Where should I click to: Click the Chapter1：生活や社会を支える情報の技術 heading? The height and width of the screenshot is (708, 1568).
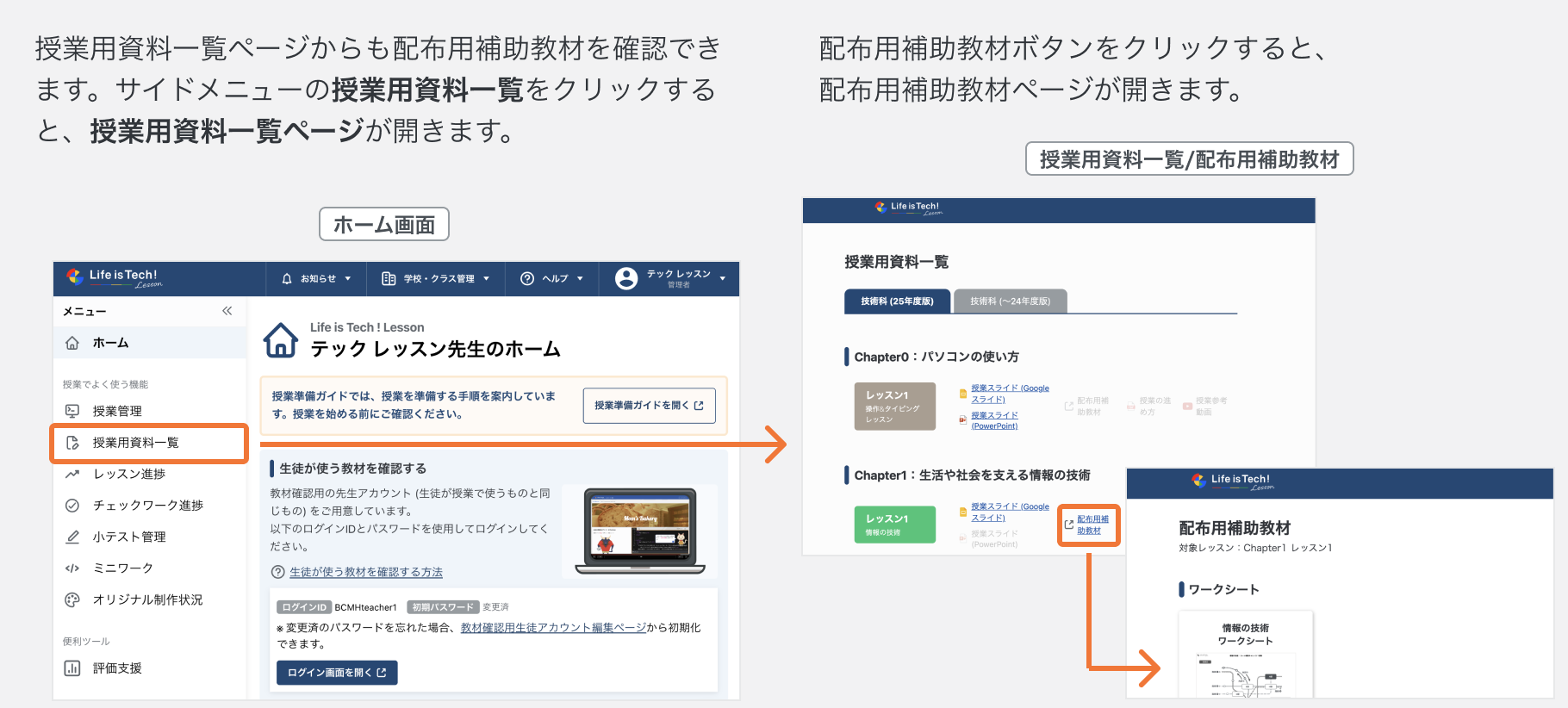coord(972,475)
